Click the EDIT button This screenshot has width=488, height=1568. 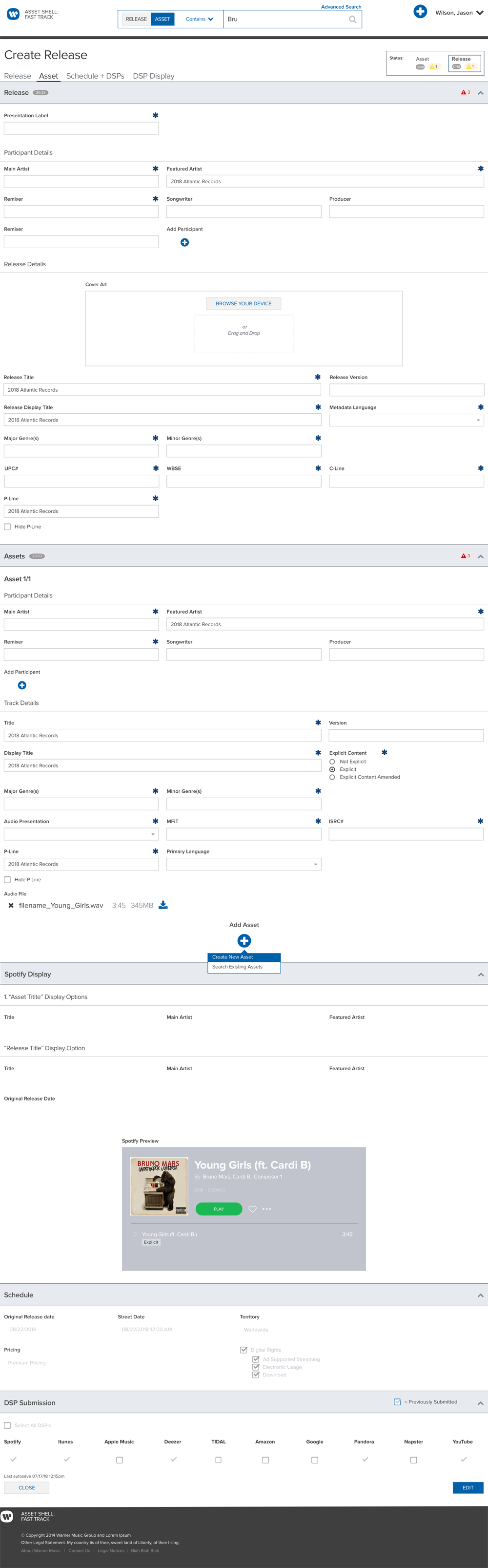(468, 1488)
